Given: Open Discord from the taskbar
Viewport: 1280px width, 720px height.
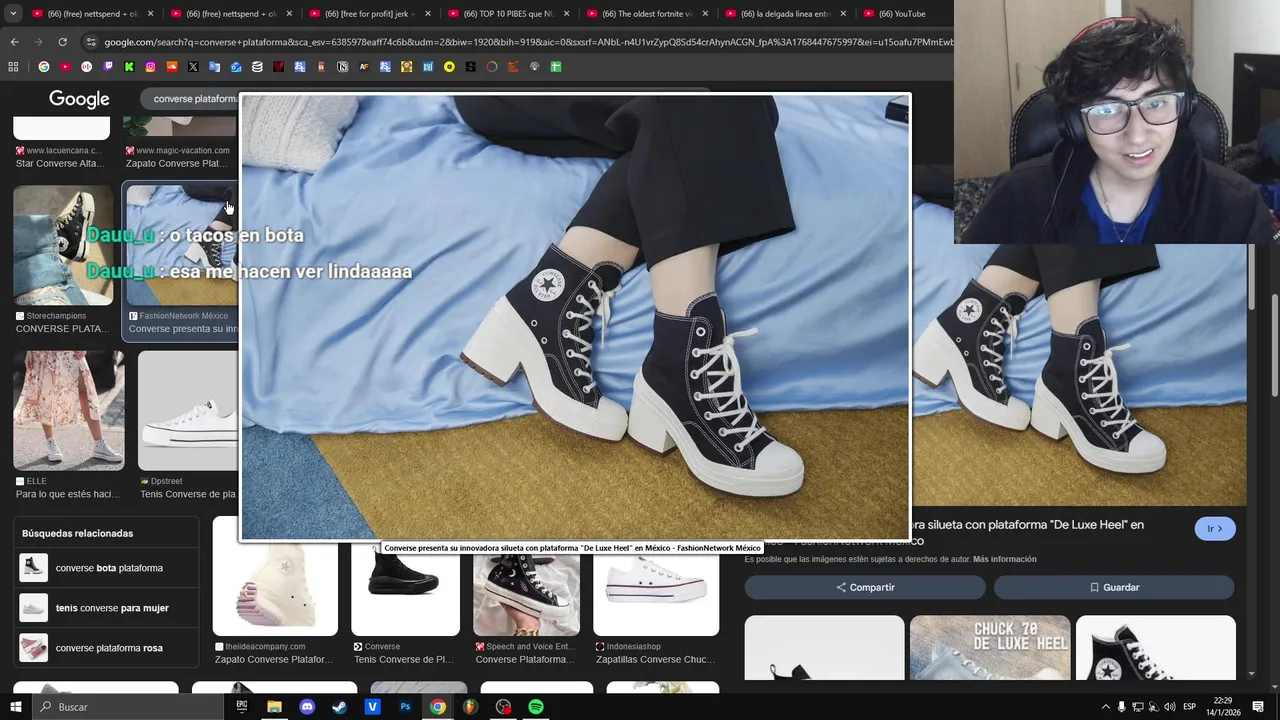Looking at the screenshot, I should click(307, 707).
